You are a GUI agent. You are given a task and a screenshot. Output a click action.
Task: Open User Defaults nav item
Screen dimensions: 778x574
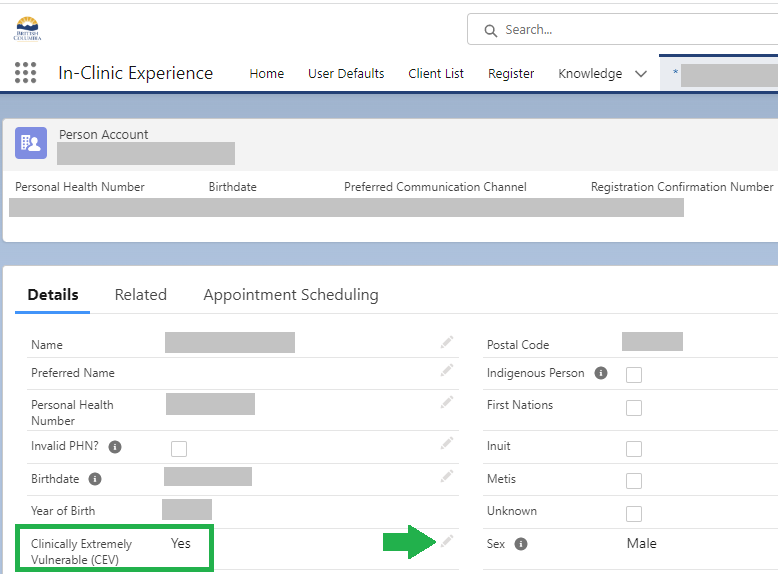[346, 74]
